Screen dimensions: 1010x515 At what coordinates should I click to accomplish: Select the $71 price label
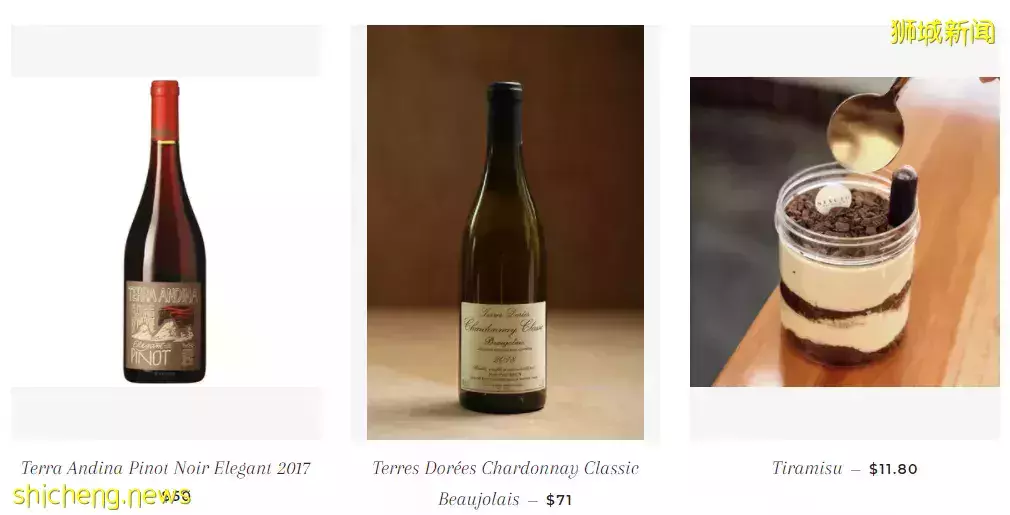pyautogui.click(x=558, y=500)
